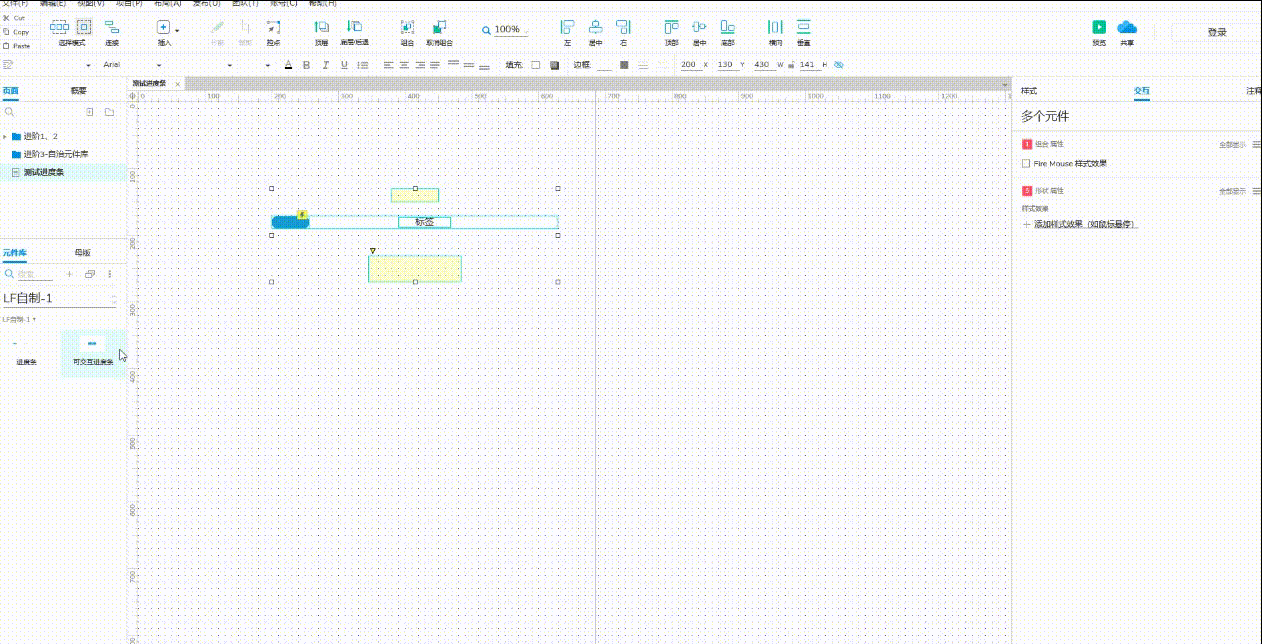Viewport: 1262px width, 644px height.
Task: Enable Fire Mouse 样式效果 checkbox
Action: point(1026,163)
